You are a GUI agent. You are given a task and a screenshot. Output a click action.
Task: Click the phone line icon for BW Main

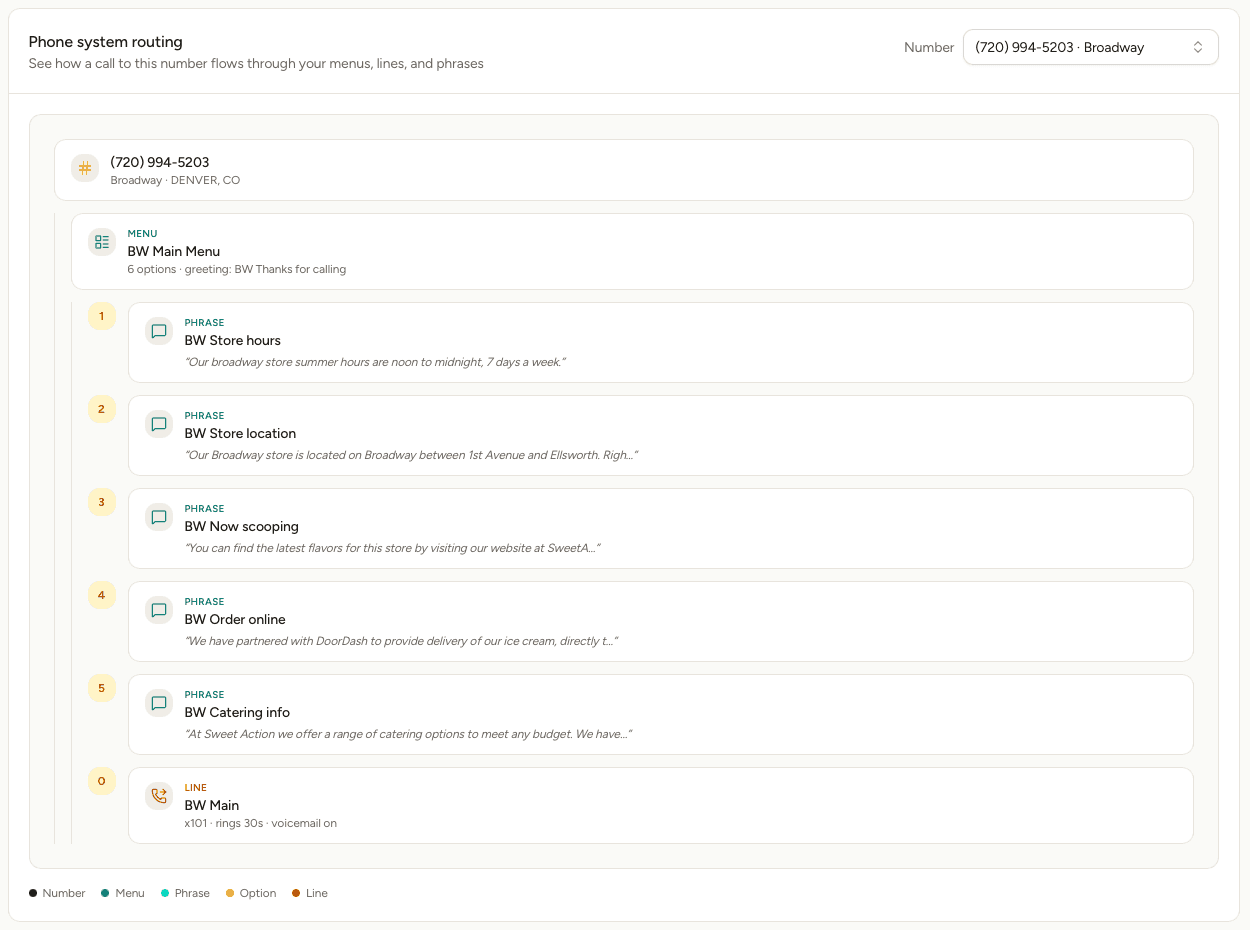(x=159, y=796)
